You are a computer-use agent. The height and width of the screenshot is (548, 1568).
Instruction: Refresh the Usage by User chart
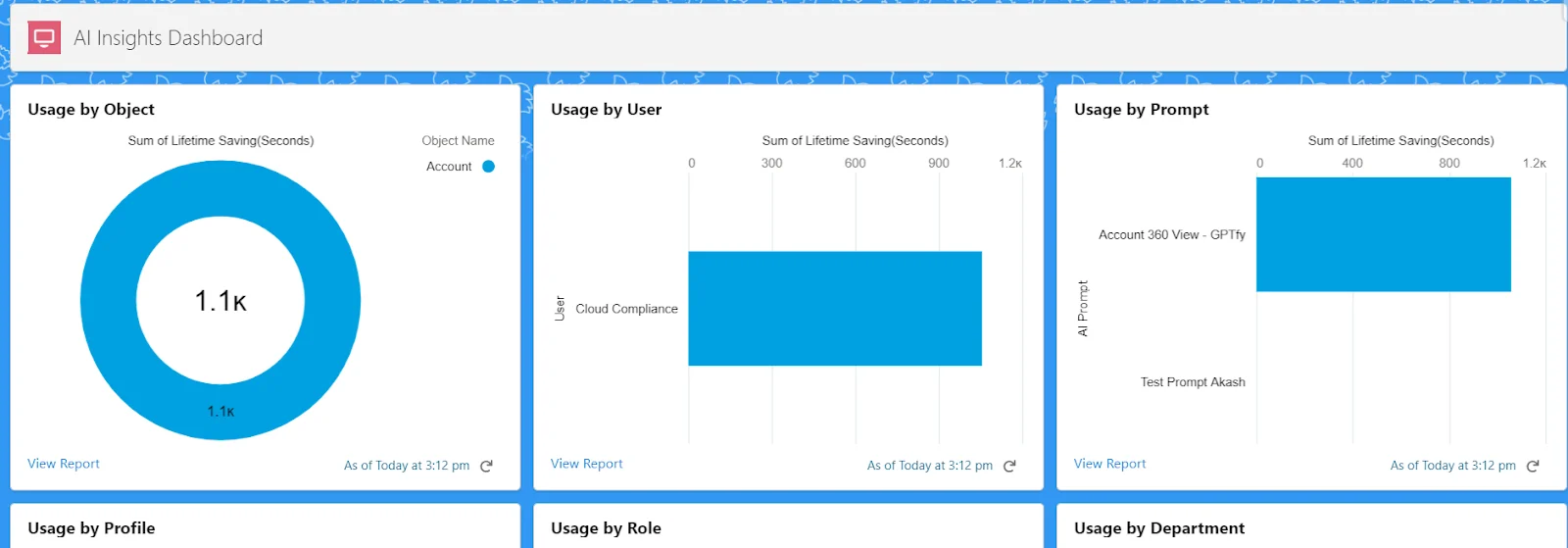click(1009, 466)
